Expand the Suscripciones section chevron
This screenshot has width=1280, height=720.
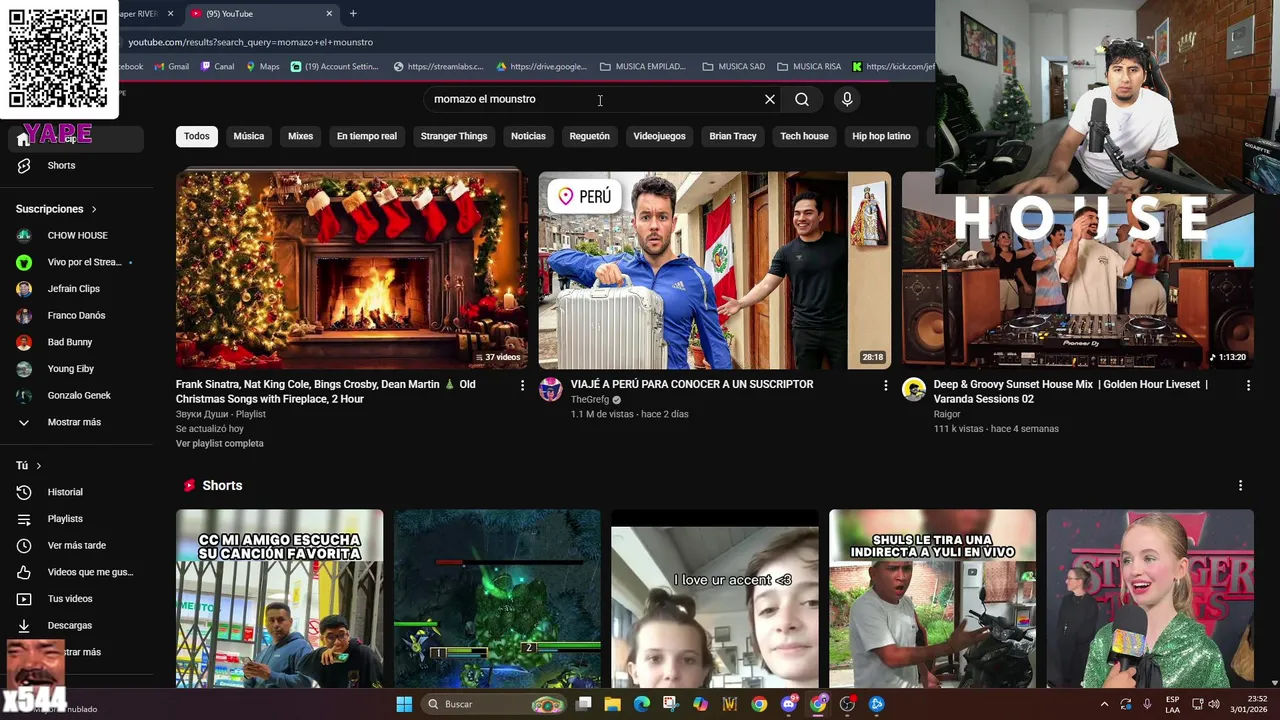(x=94, y=209)
